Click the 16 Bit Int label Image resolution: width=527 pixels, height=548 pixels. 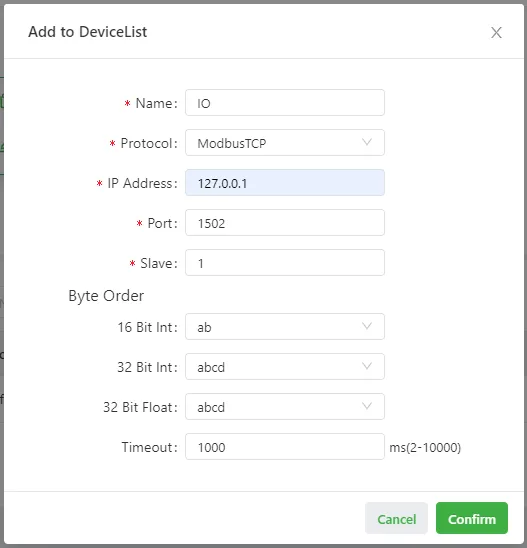pos(147,327)
